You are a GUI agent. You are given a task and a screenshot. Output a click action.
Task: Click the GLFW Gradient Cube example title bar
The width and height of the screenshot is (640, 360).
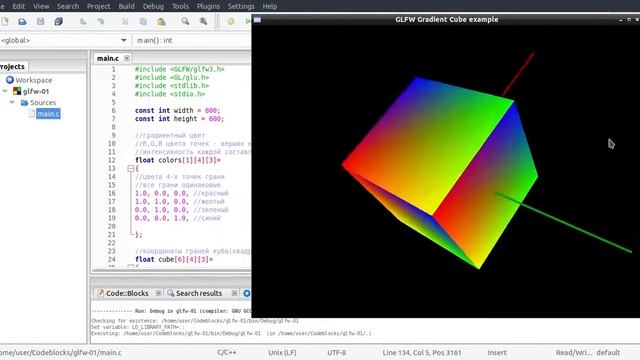pos(447,19)
